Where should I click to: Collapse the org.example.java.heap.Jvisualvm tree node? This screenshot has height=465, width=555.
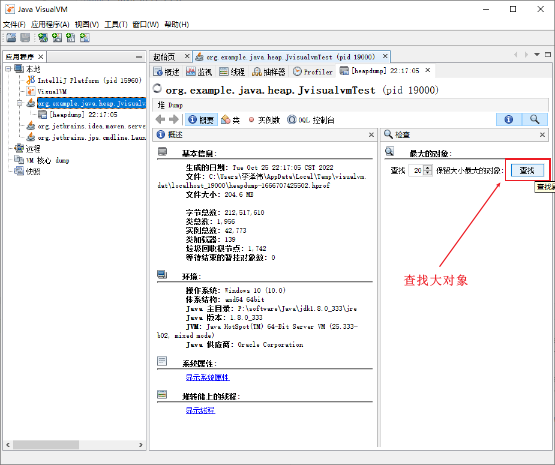pos(20,103)
